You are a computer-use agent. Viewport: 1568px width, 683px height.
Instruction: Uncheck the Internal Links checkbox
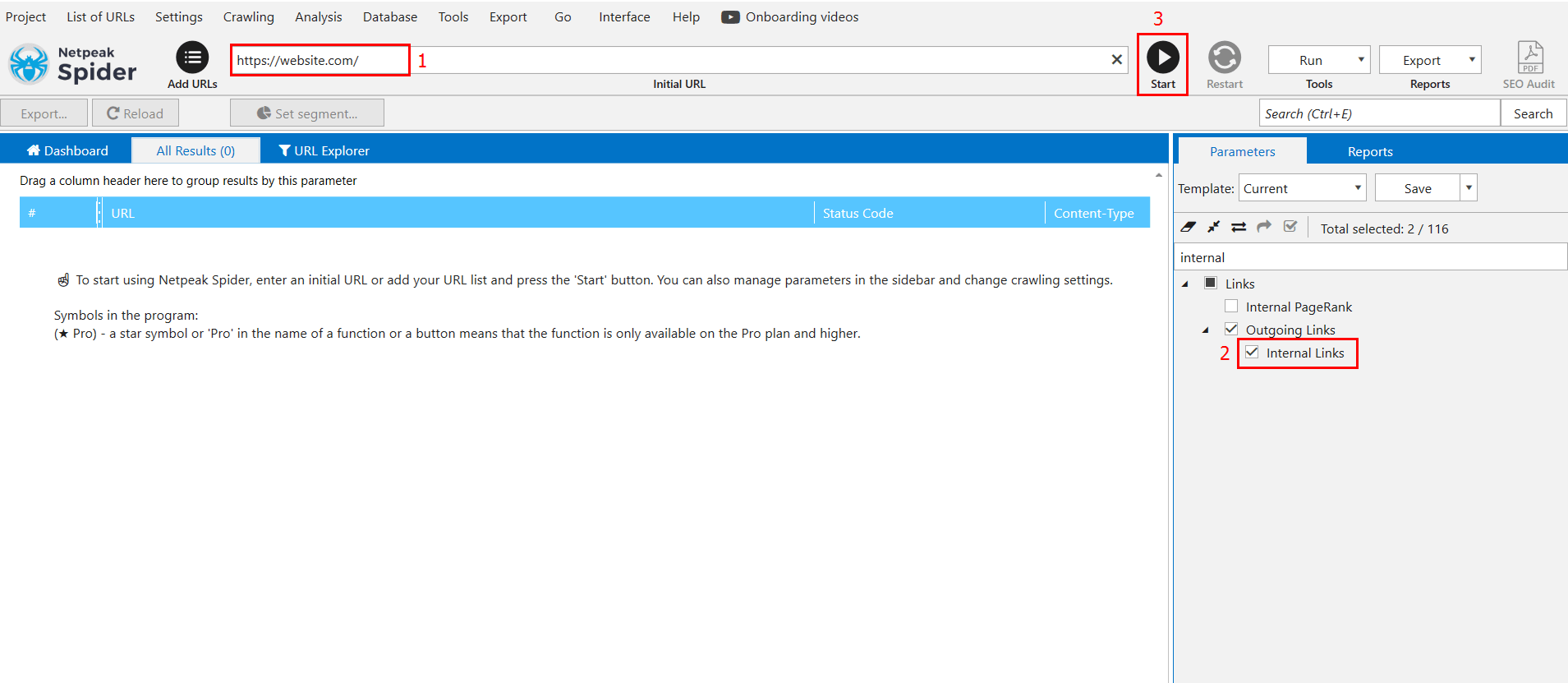tap(1252, 353)
